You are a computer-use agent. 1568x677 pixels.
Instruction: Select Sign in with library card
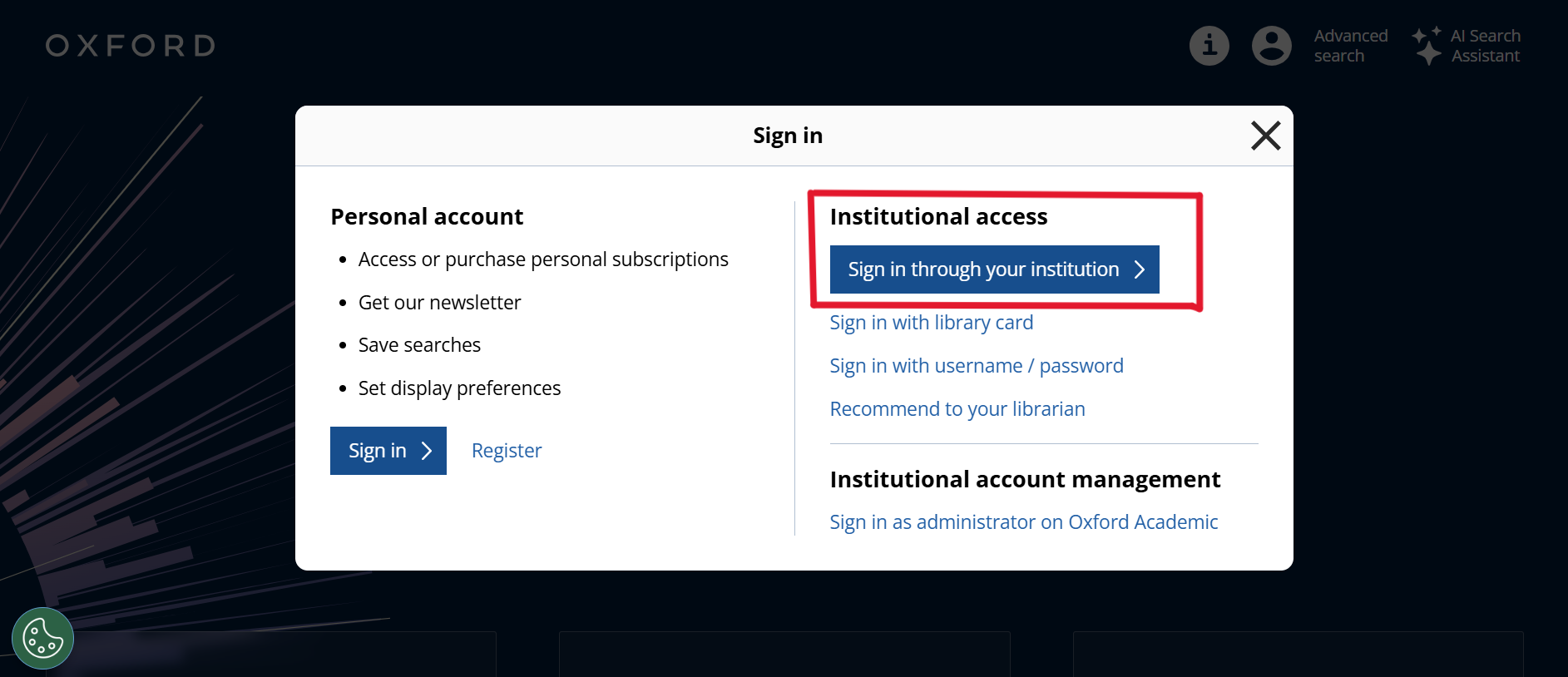point(931,323)
